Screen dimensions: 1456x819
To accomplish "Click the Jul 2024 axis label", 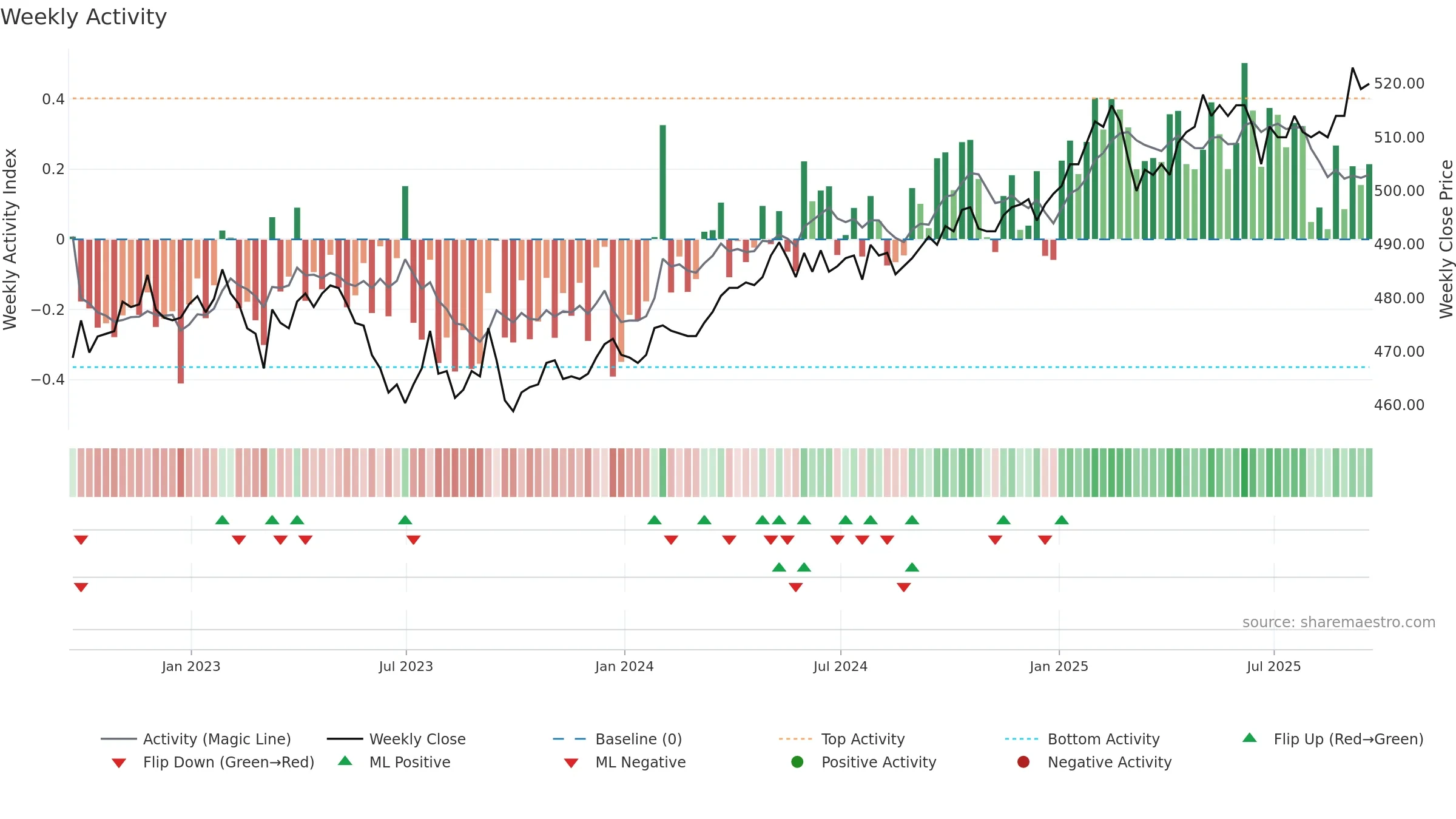I will pos(840,666).
